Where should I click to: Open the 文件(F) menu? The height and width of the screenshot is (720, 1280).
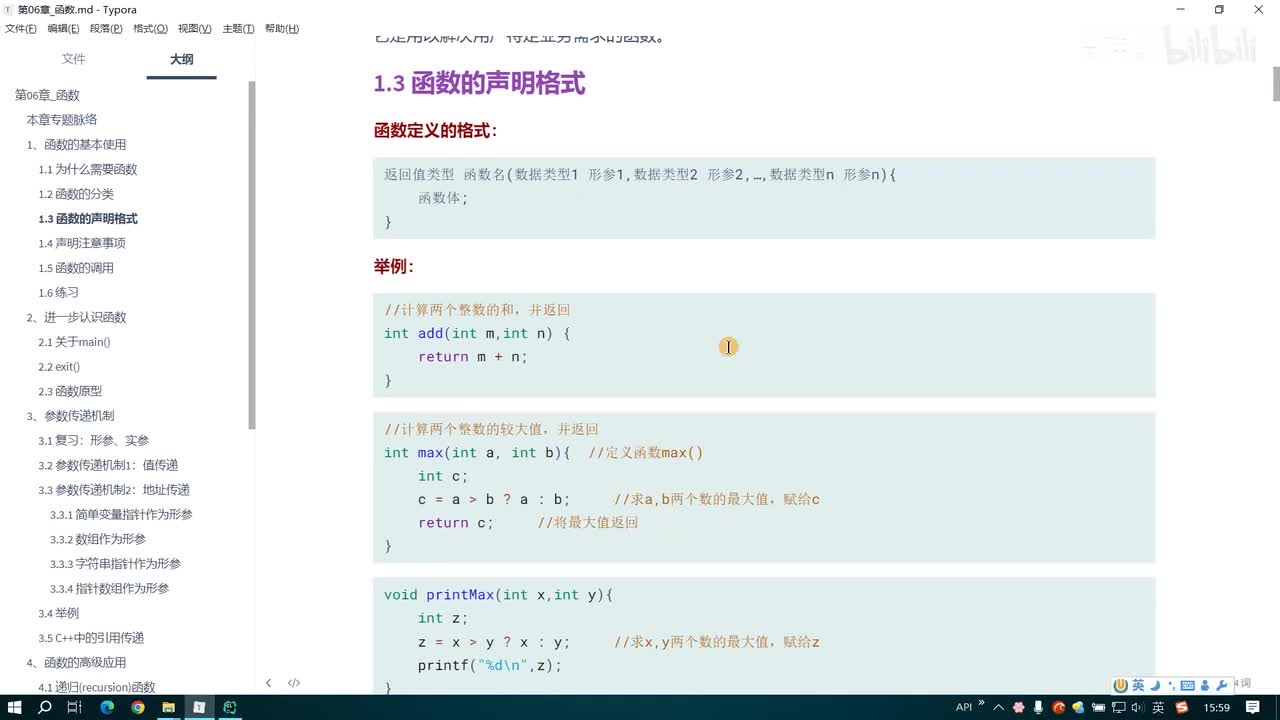tap(21, 29)
